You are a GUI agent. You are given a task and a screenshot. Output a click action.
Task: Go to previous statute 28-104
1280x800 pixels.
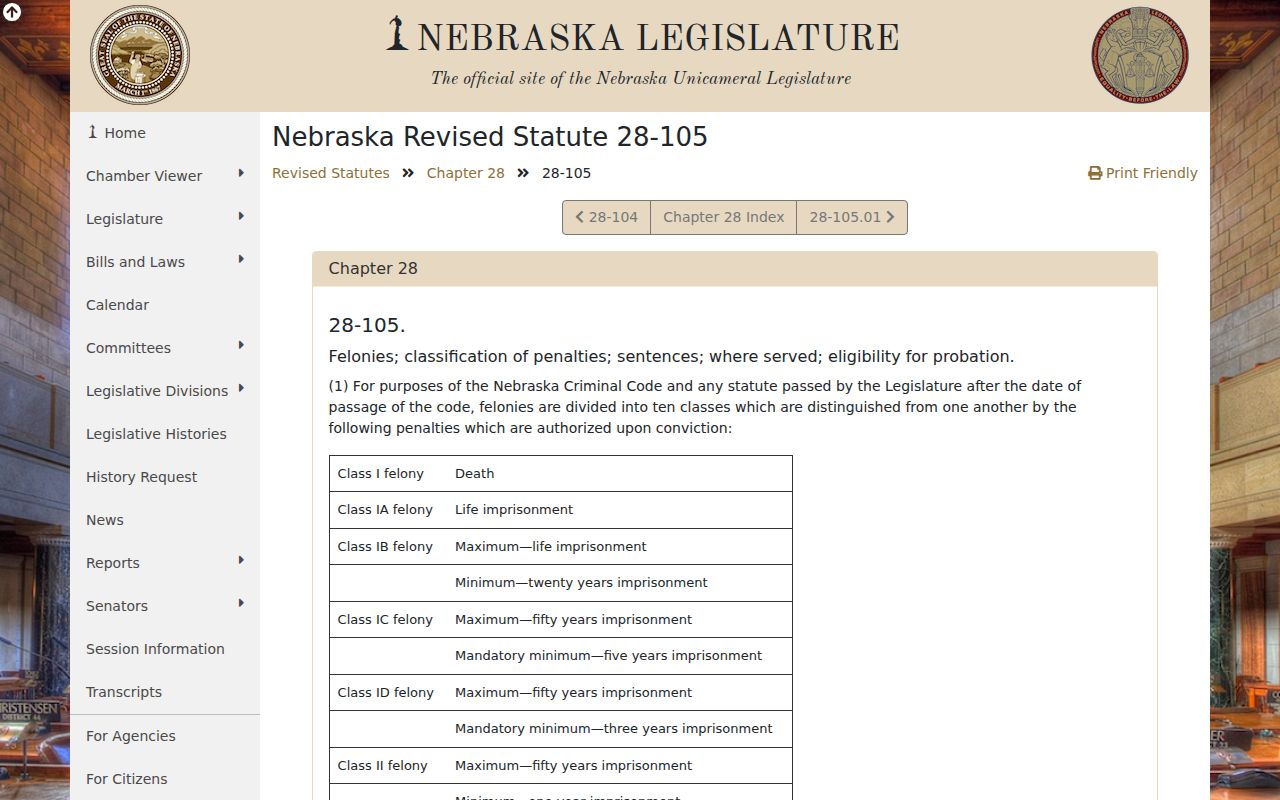(x=606, y=217)
